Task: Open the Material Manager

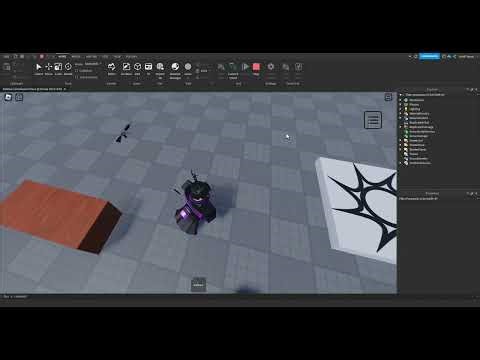Action: (175, 70)
